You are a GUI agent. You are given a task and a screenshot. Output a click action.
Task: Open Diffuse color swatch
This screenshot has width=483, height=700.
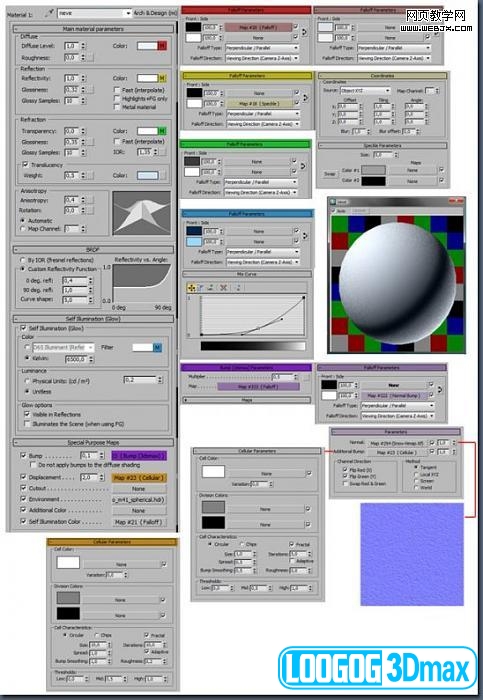pyautogui.click(x=147, y=46)
